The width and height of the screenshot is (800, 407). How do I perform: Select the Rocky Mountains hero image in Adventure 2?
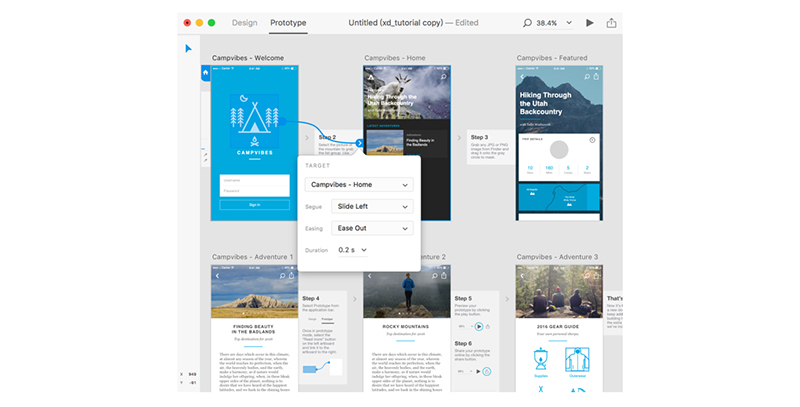[x=405, y=295]
